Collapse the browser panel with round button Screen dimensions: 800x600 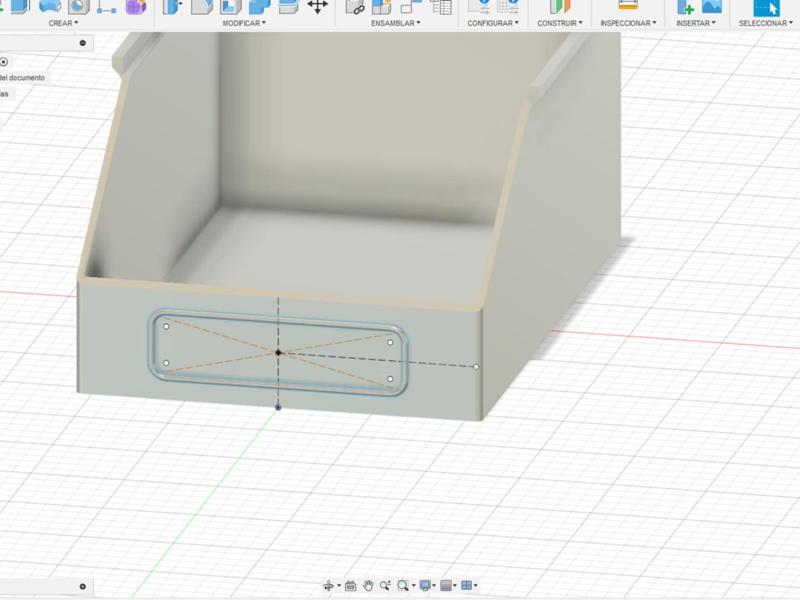pyautogui.click(x=83, y=43)
